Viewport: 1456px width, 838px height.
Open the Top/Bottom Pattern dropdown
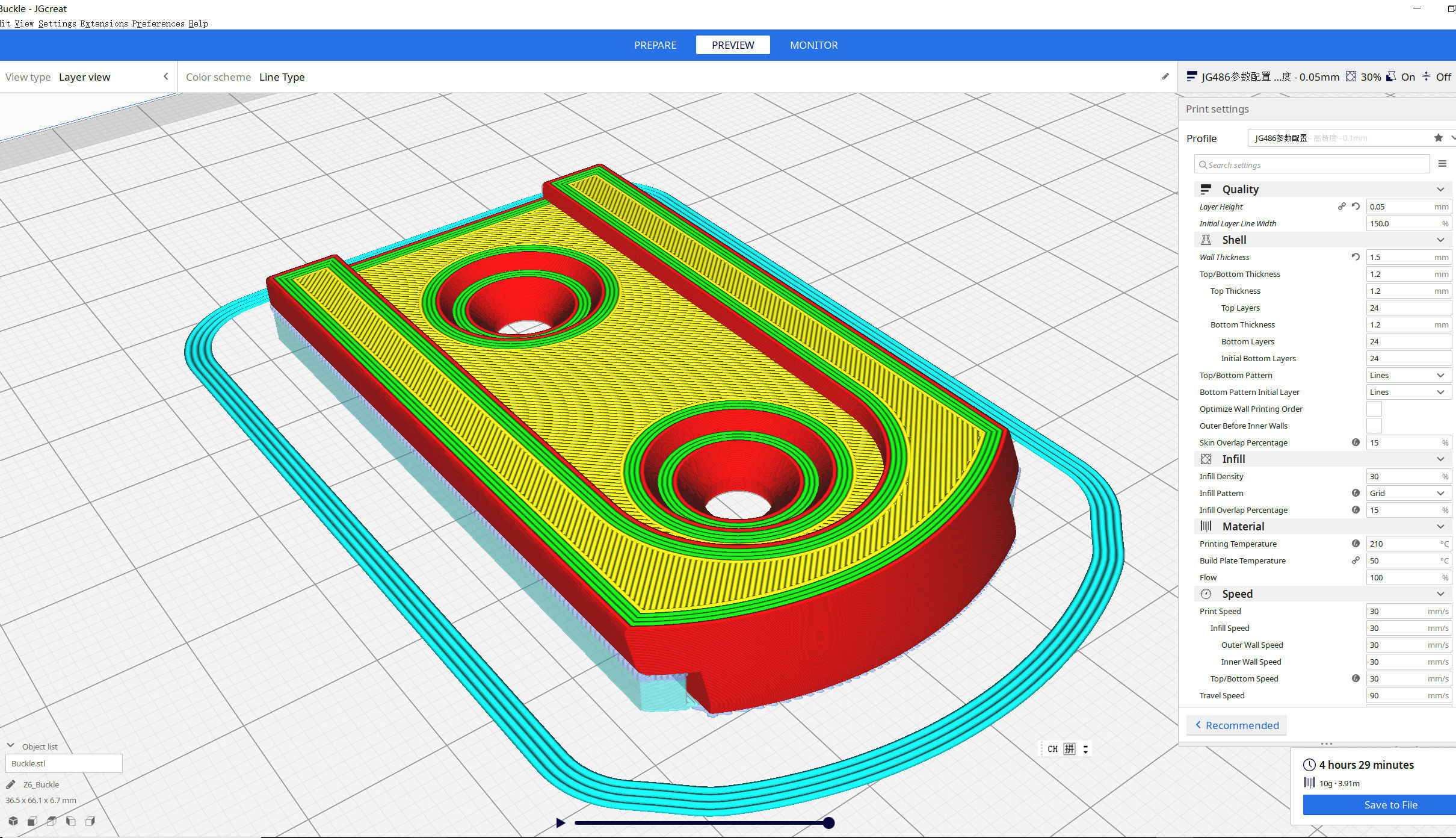coord(1407,375)
